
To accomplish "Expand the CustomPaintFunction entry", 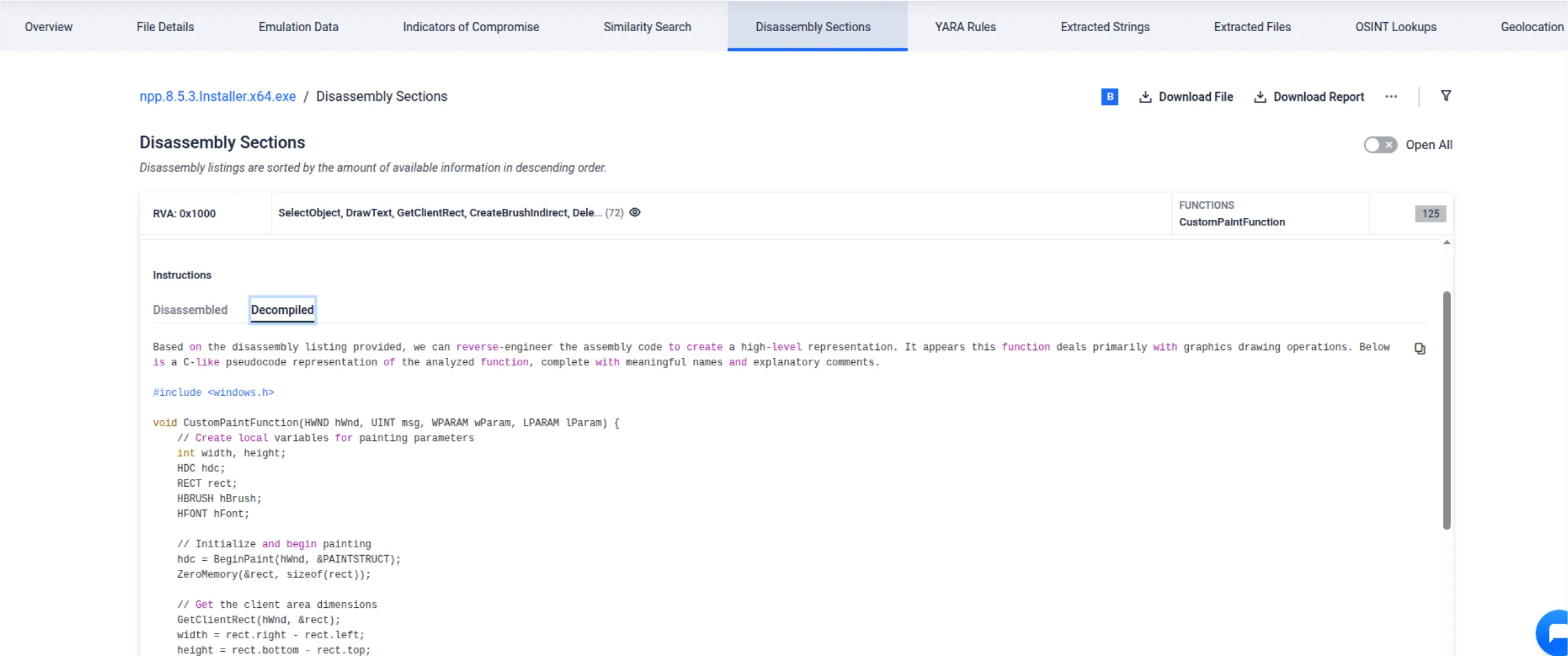I will (1232, 222).
